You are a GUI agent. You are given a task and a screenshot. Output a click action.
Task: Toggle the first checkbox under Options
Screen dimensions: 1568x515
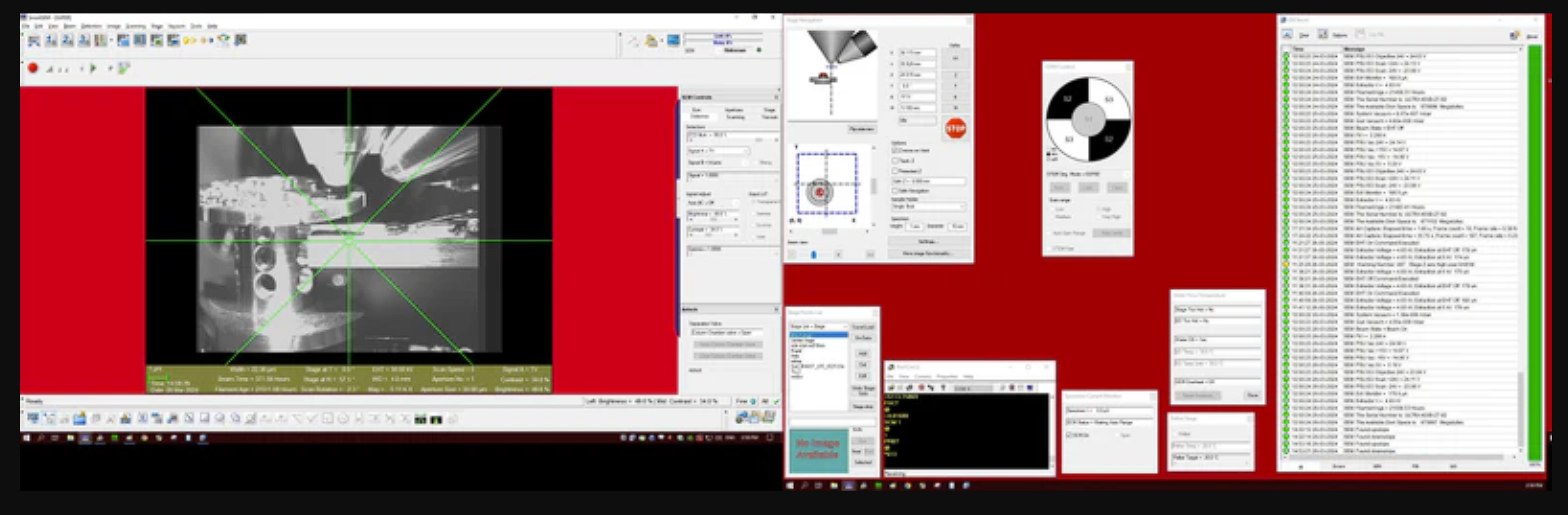click(895, 151)
